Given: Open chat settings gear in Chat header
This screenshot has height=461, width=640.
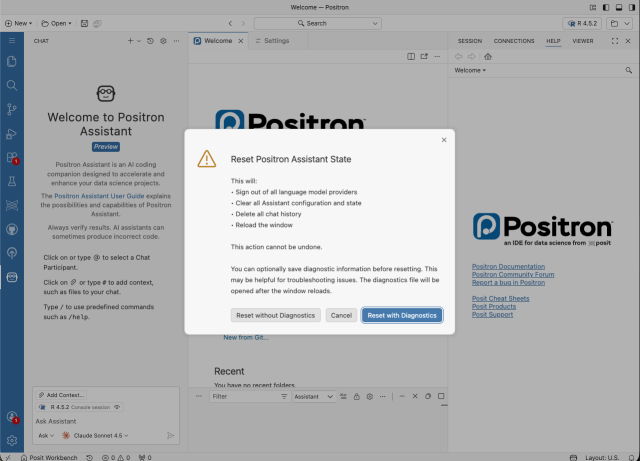Looking at the screenshot, I should [x=163, y=41].
